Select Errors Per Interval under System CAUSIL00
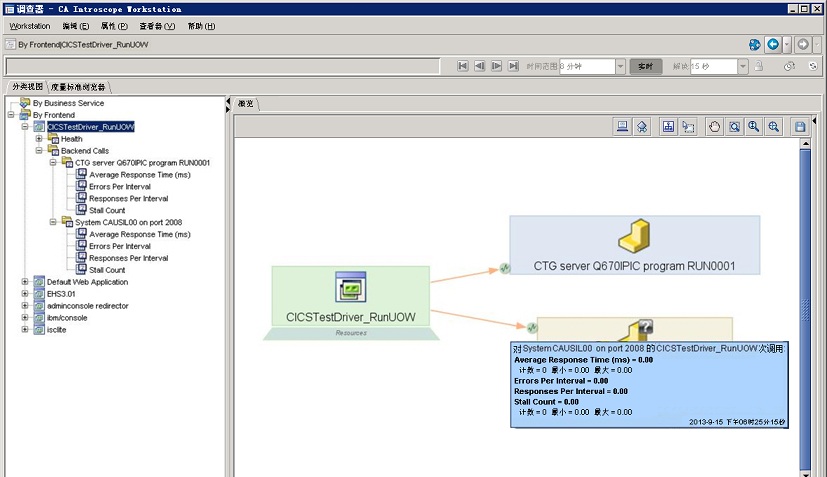 point(120,246)
